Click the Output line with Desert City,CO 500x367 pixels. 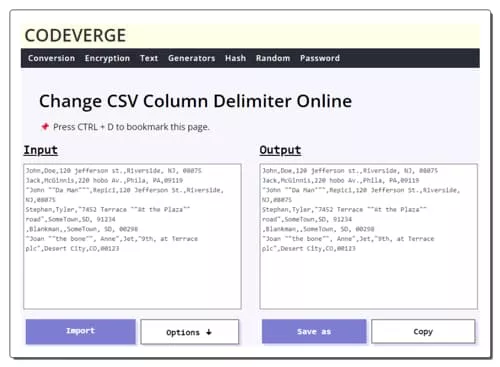click(x=309, y=249)
